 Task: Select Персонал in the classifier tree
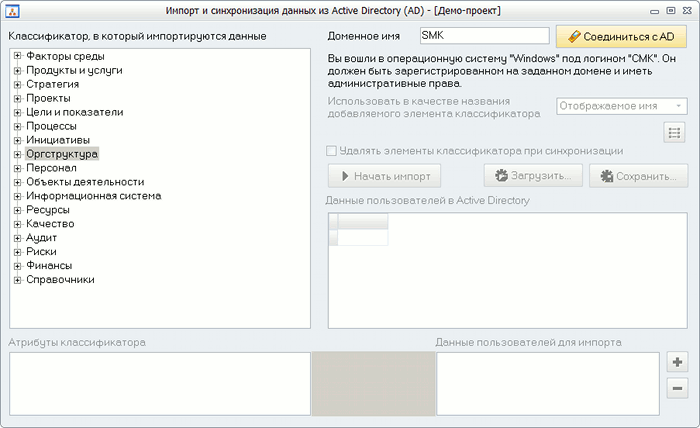point(52,169)
